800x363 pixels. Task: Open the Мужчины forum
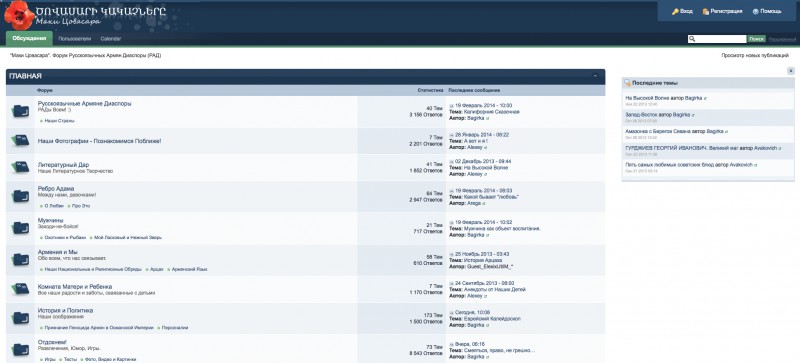tap(50, 220)
